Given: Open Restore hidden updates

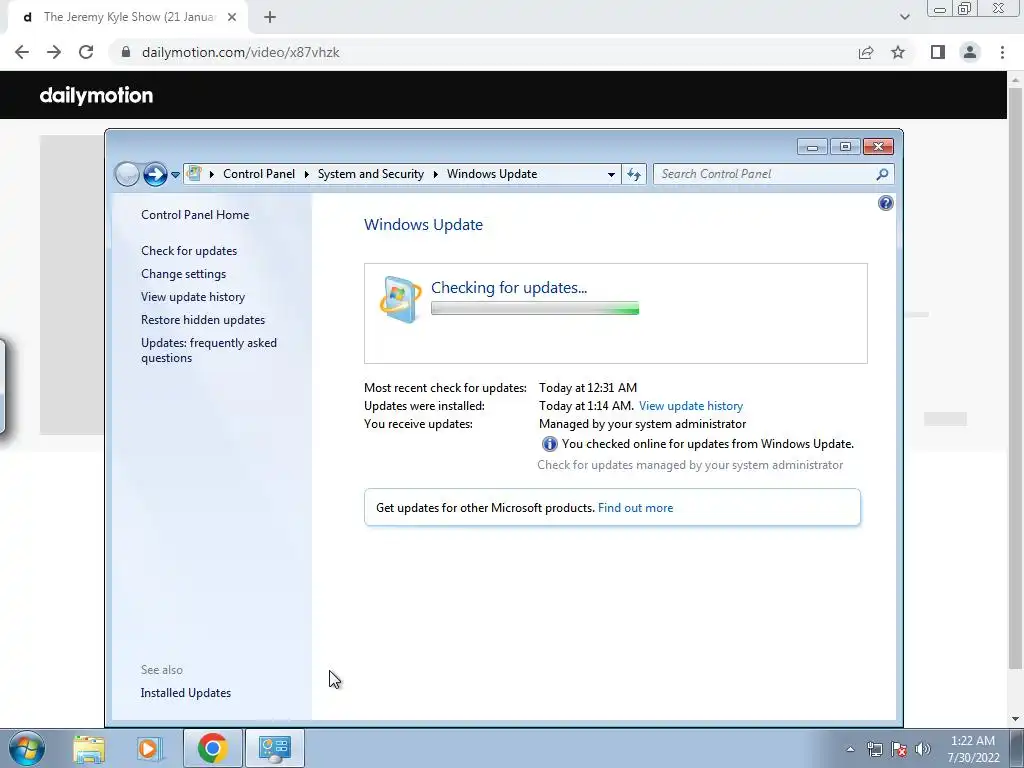Looking at the screenshot, I should pyautogui.click(x=203, y=320).
